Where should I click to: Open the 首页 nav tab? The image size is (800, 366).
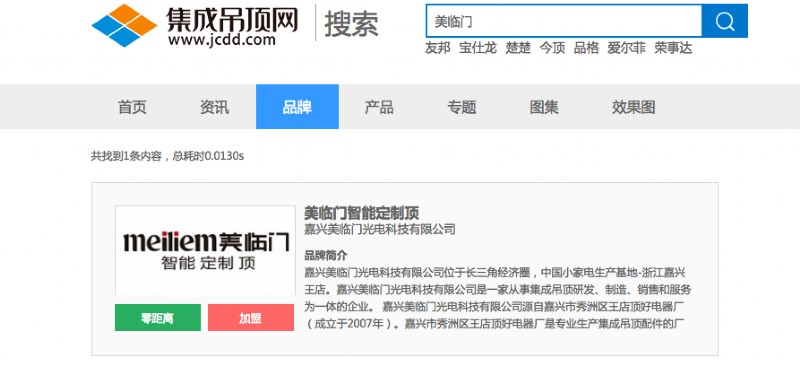pos(132,107)
